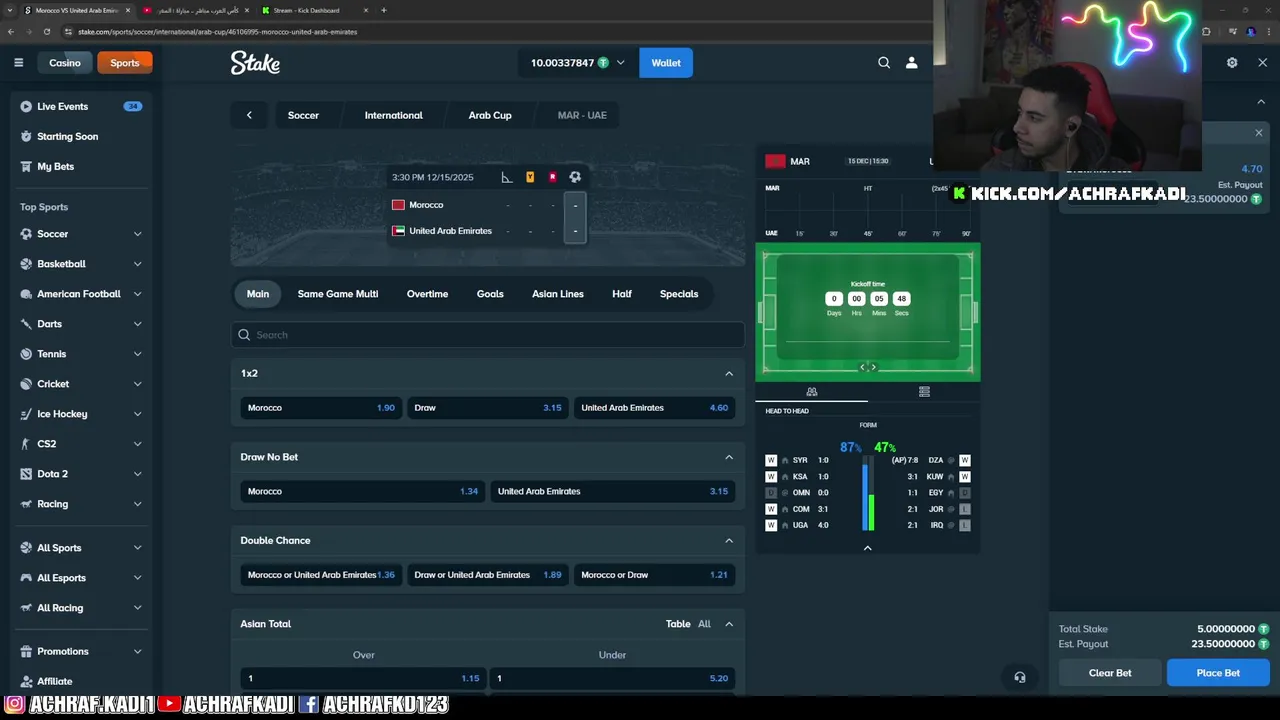Expand the All Sports sidebar chevron
The image size is (1280, 720).
point(137,548)
